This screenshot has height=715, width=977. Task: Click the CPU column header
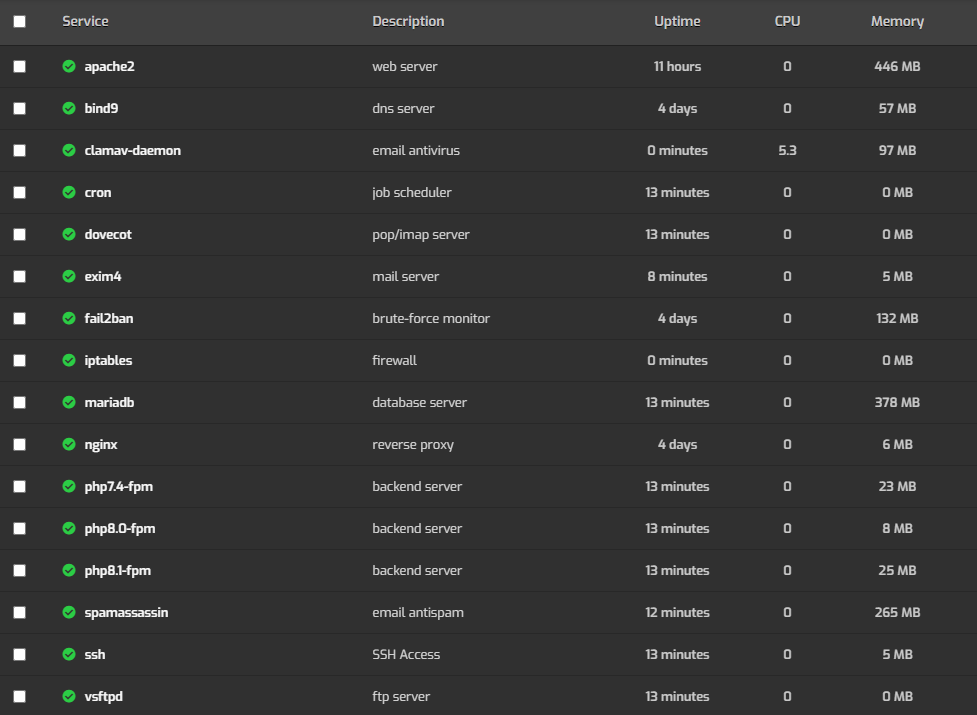(788, 22)
